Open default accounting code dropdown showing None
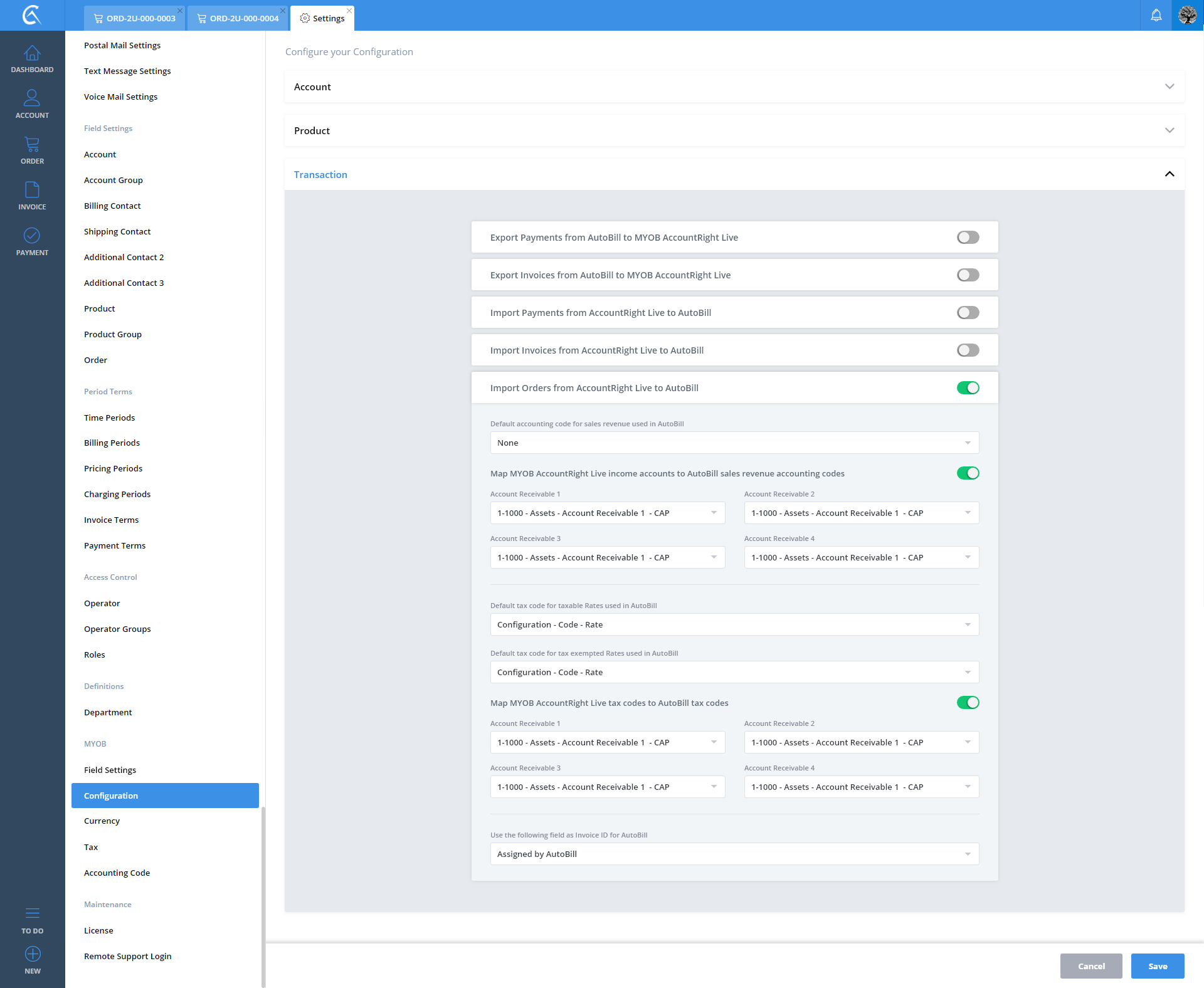Image resolution: width=1204 pixels, height=988 pixels. [734, 443]
